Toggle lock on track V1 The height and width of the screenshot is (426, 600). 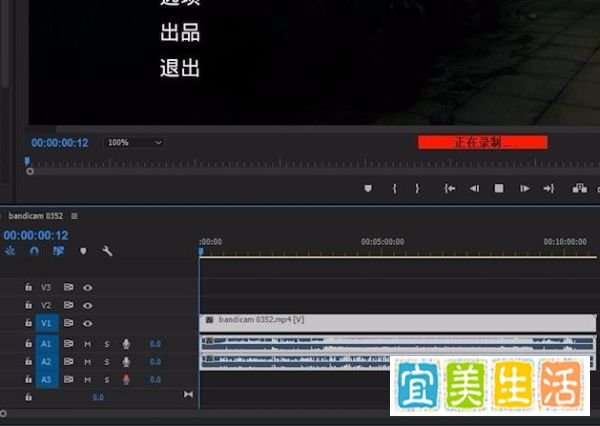28,323
